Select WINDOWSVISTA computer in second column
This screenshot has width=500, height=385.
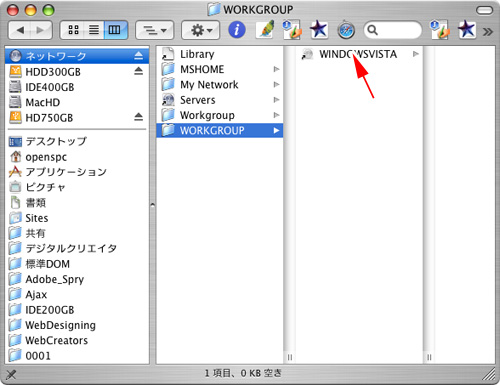click(x=359, y=54)
